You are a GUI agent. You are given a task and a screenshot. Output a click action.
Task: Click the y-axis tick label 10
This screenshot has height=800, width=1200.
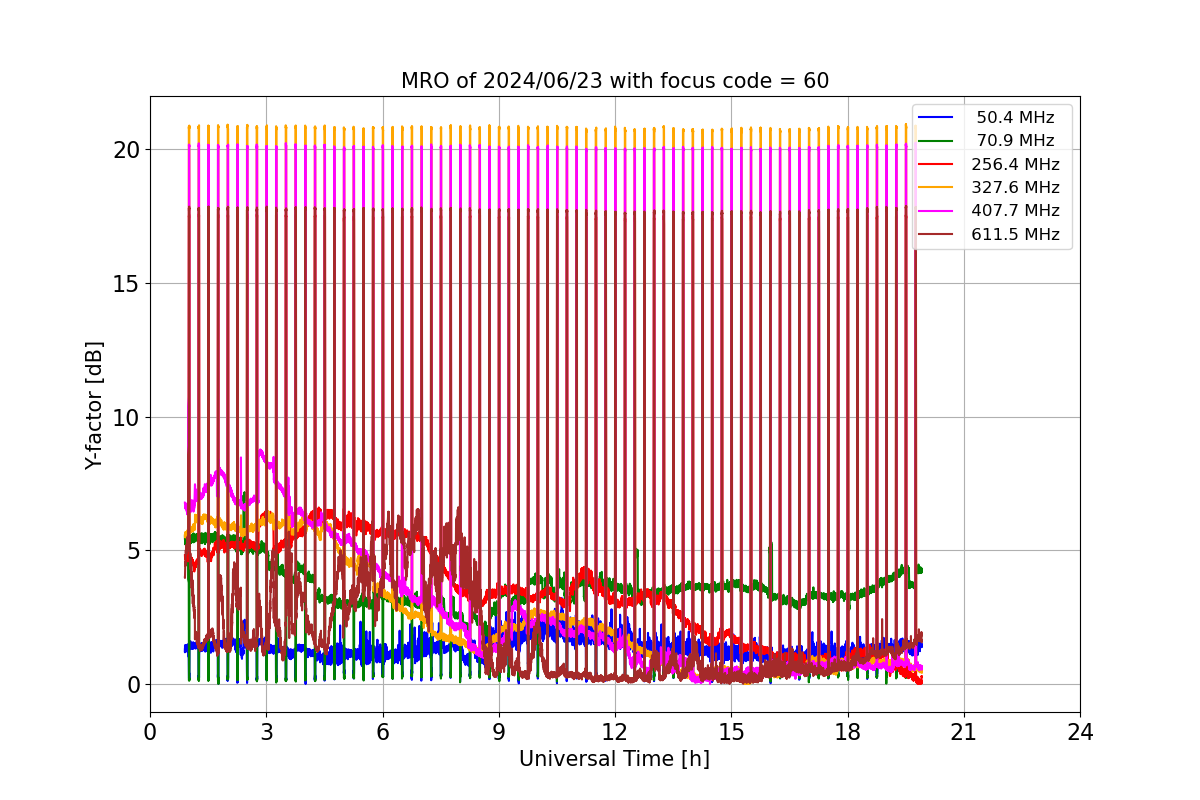point(128,417)
